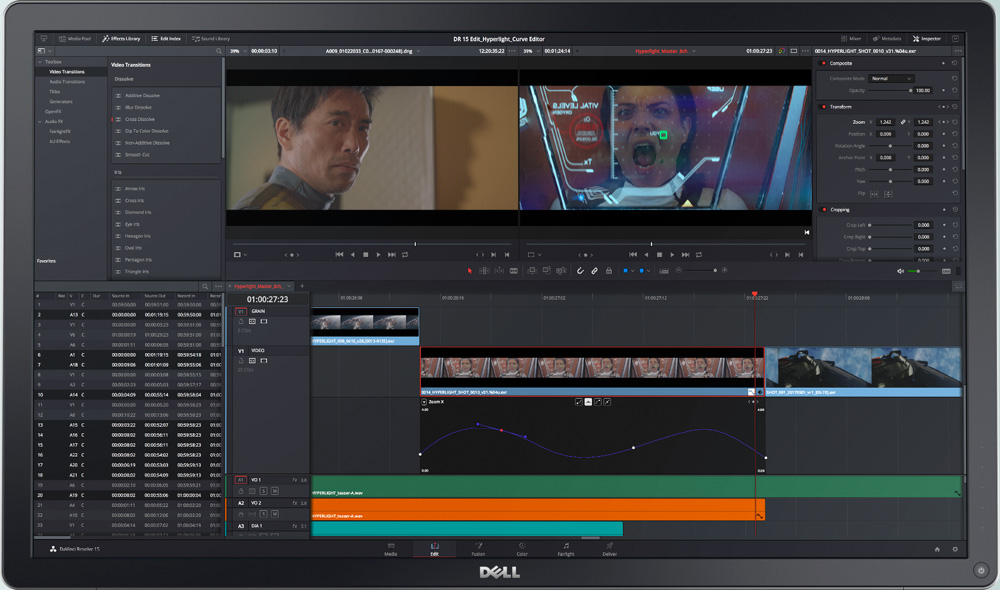The height and width of the screenshot is (590, 1000).
Task: Toggle the Zoom X/Y link chain icon
Action: 903,122
